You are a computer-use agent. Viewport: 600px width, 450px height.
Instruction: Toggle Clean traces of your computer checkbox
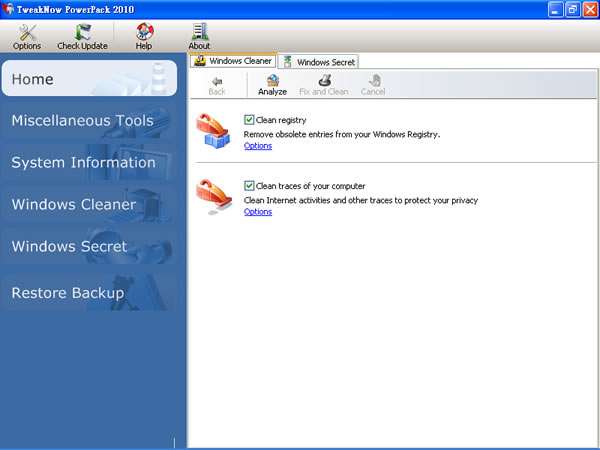click(x=249, y=186)
